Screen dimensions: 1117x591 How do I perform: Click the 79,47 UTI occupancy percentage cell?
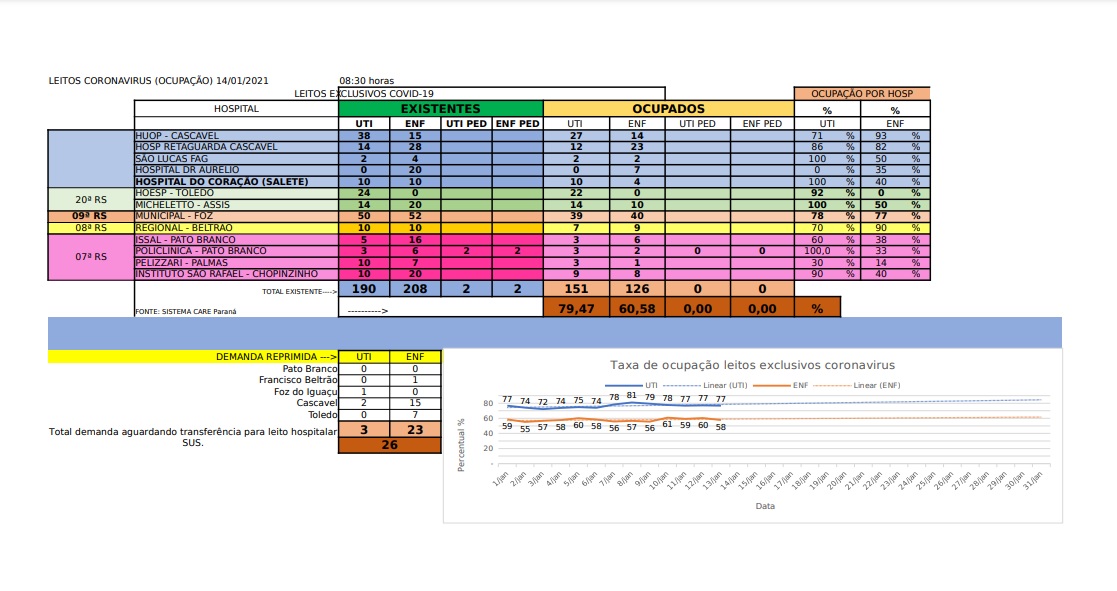[576, 308]
